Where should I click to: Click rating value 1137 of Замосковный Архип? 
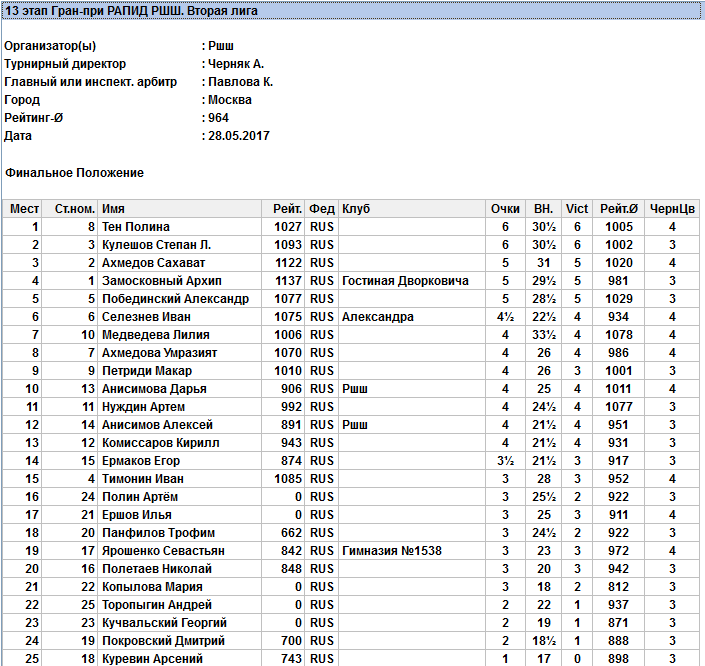coord(288,281)
